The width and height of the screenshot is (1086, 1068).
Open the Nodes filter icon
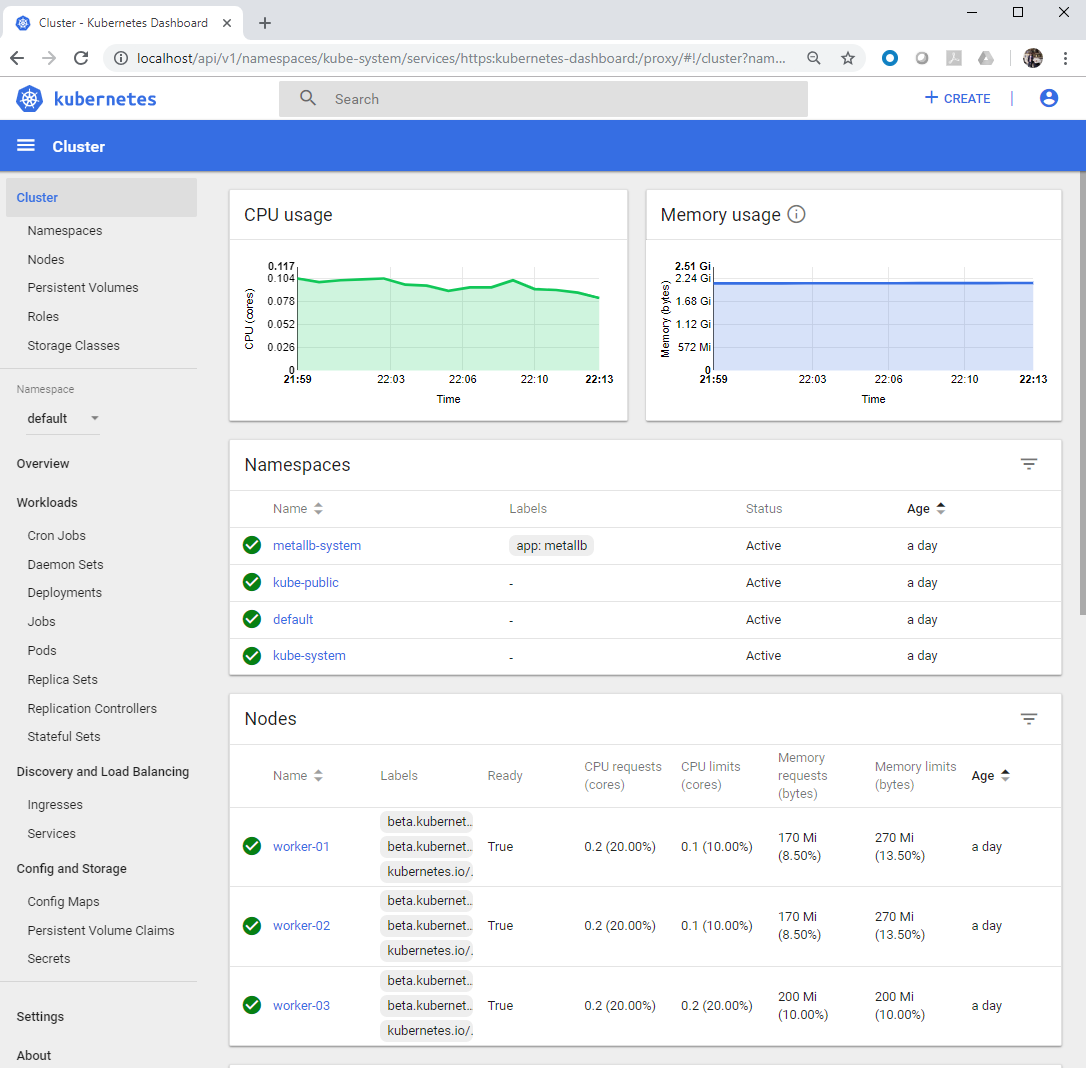1029,719
